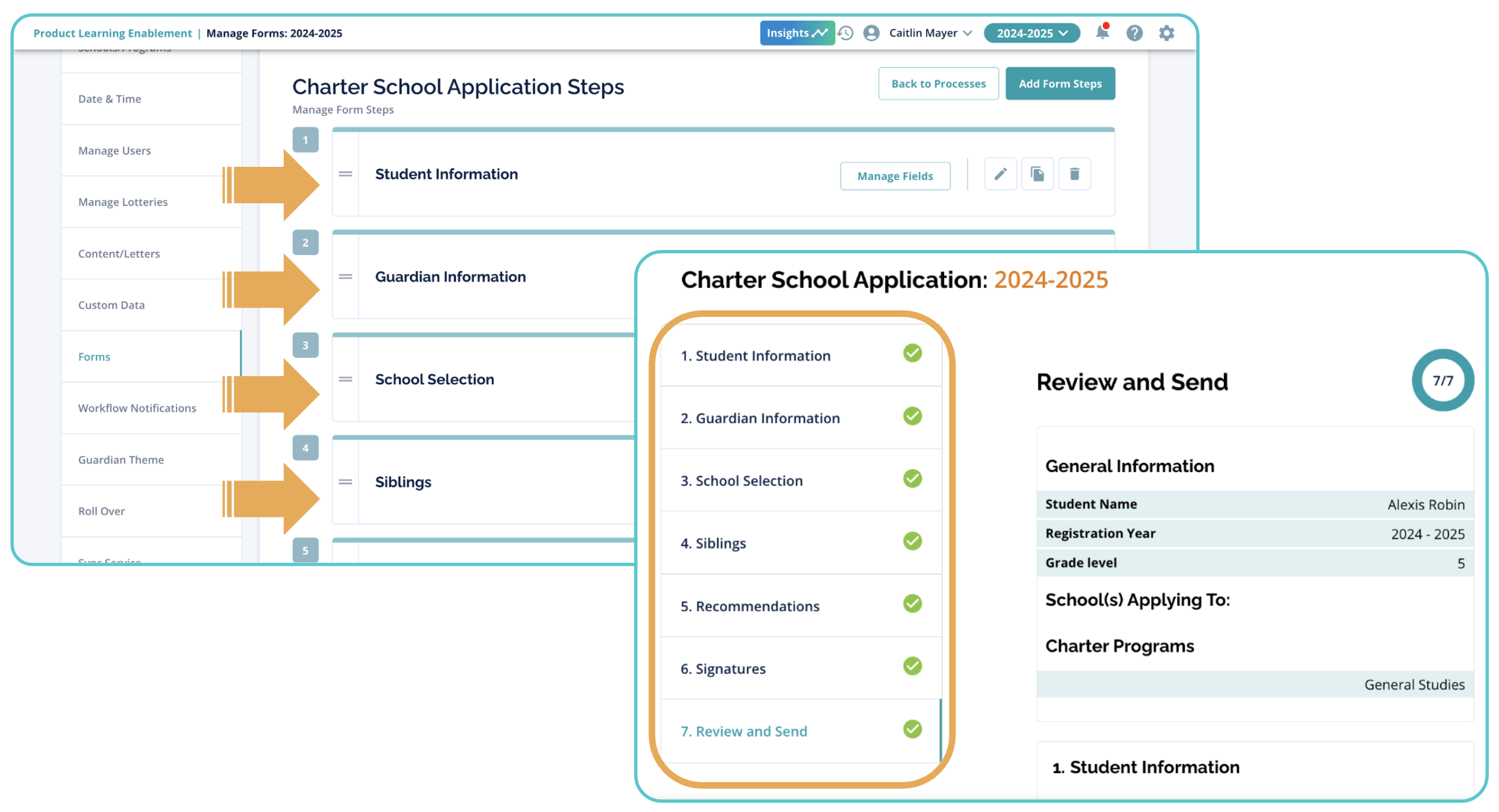Viewport: 1499px width, 812px height.
Task: Open the notifications bell
Action: [1102, 33]
